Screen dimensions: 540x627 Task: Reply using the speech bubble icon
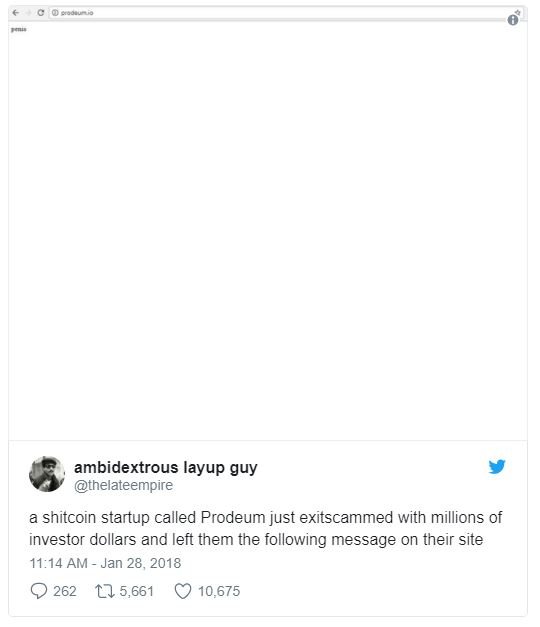point(39,591)
